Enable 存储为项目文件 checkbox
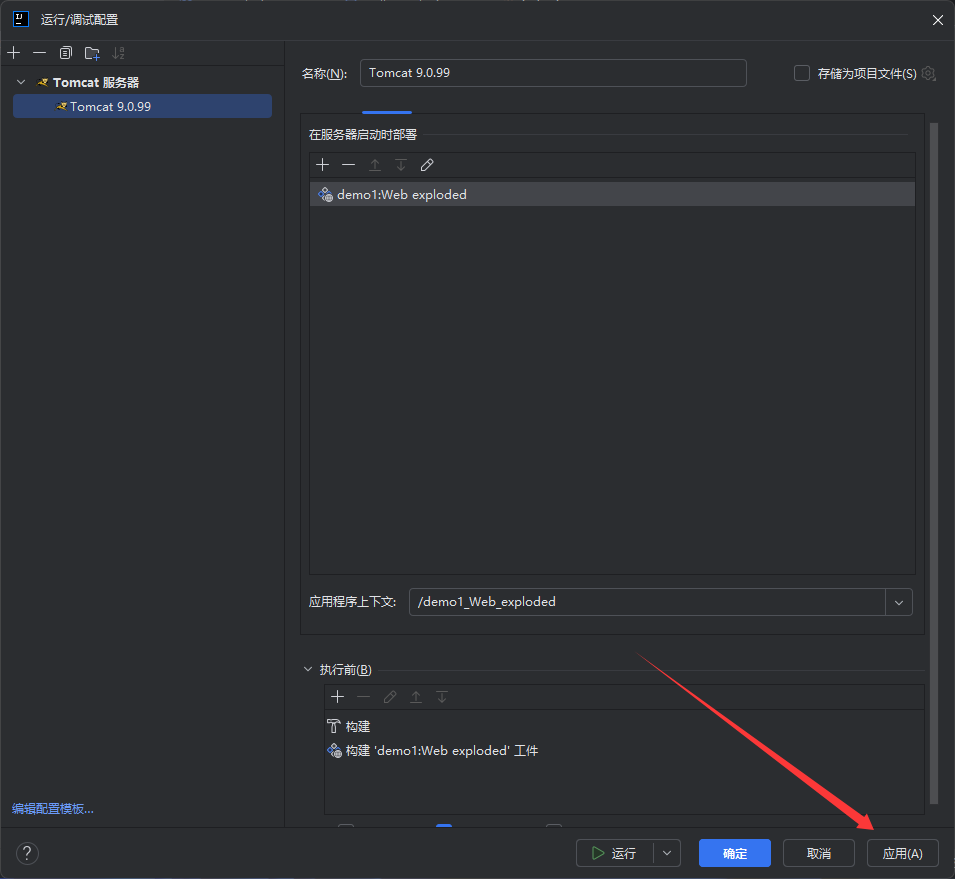This screenshot has width=955, height=879. [x=802, y=74]
